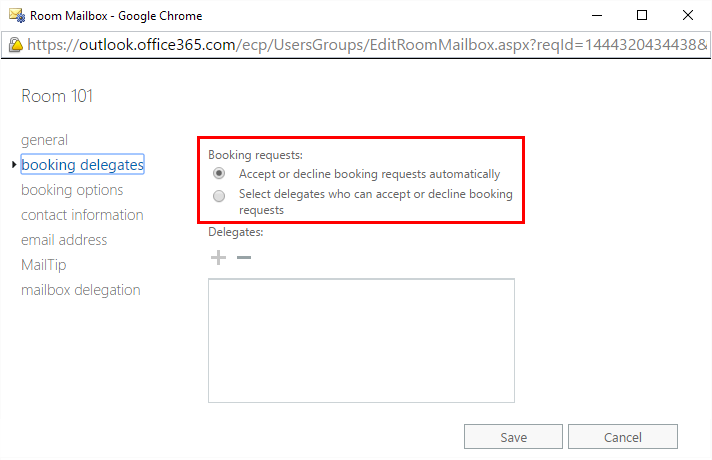Click the Room Mailbox window icon
Image resolution: width=712 pixels, height=460 pixels.
(16, 15)
